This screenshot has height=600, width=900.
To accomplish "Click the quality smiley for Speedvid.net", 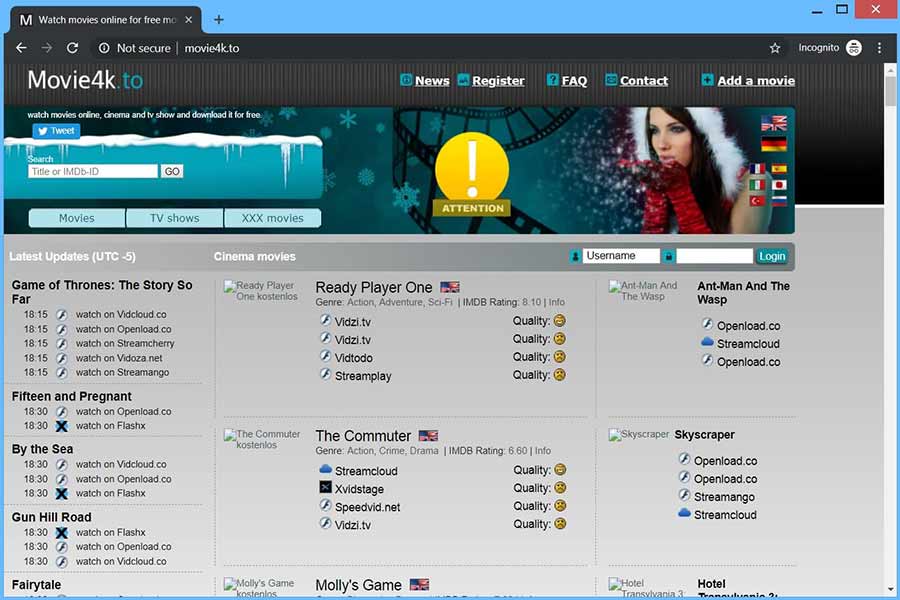I will click(x=560, y=506).
